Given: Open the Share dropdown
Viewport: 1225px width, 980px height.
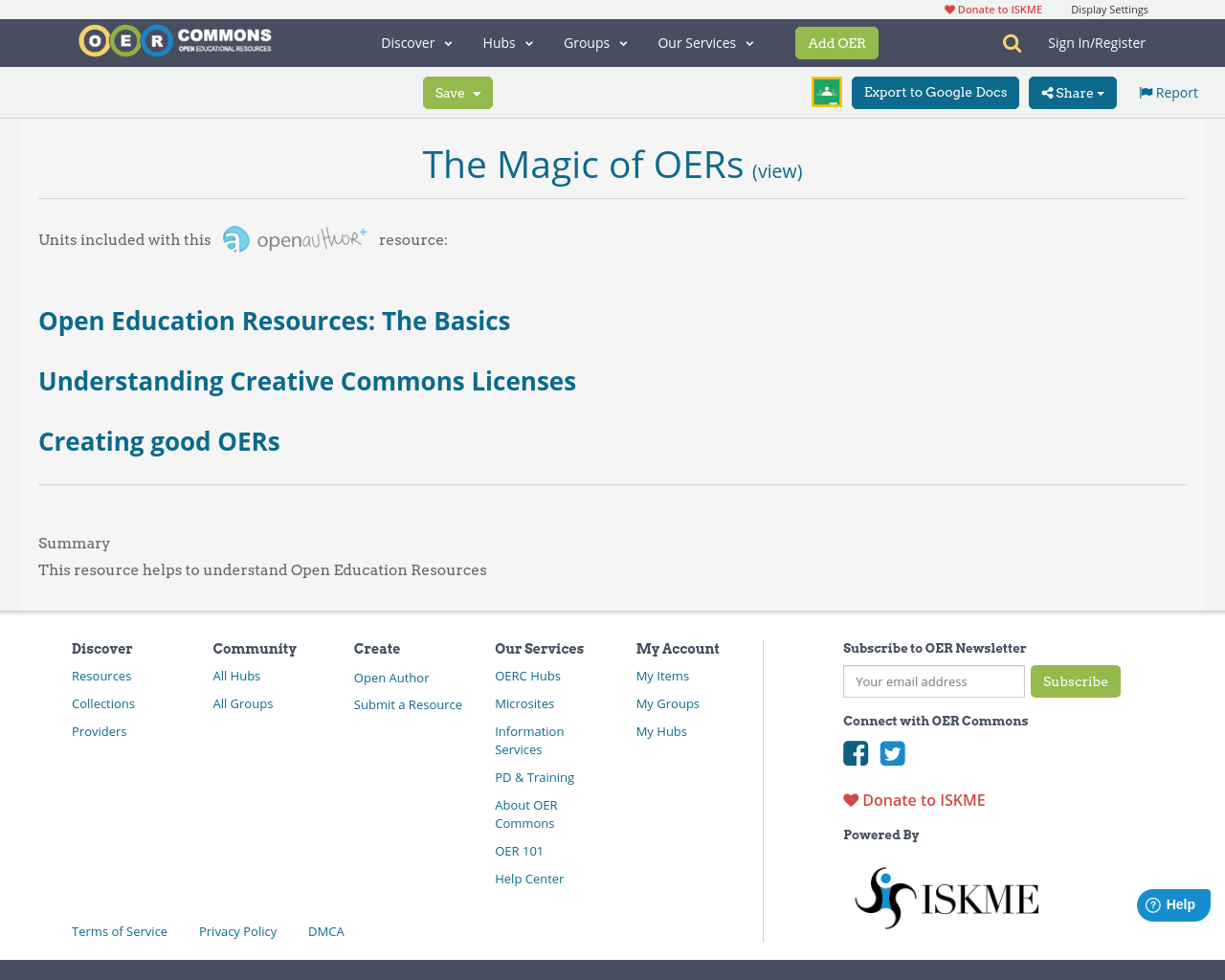Looking at the screenshot, I should [1072, 92].
